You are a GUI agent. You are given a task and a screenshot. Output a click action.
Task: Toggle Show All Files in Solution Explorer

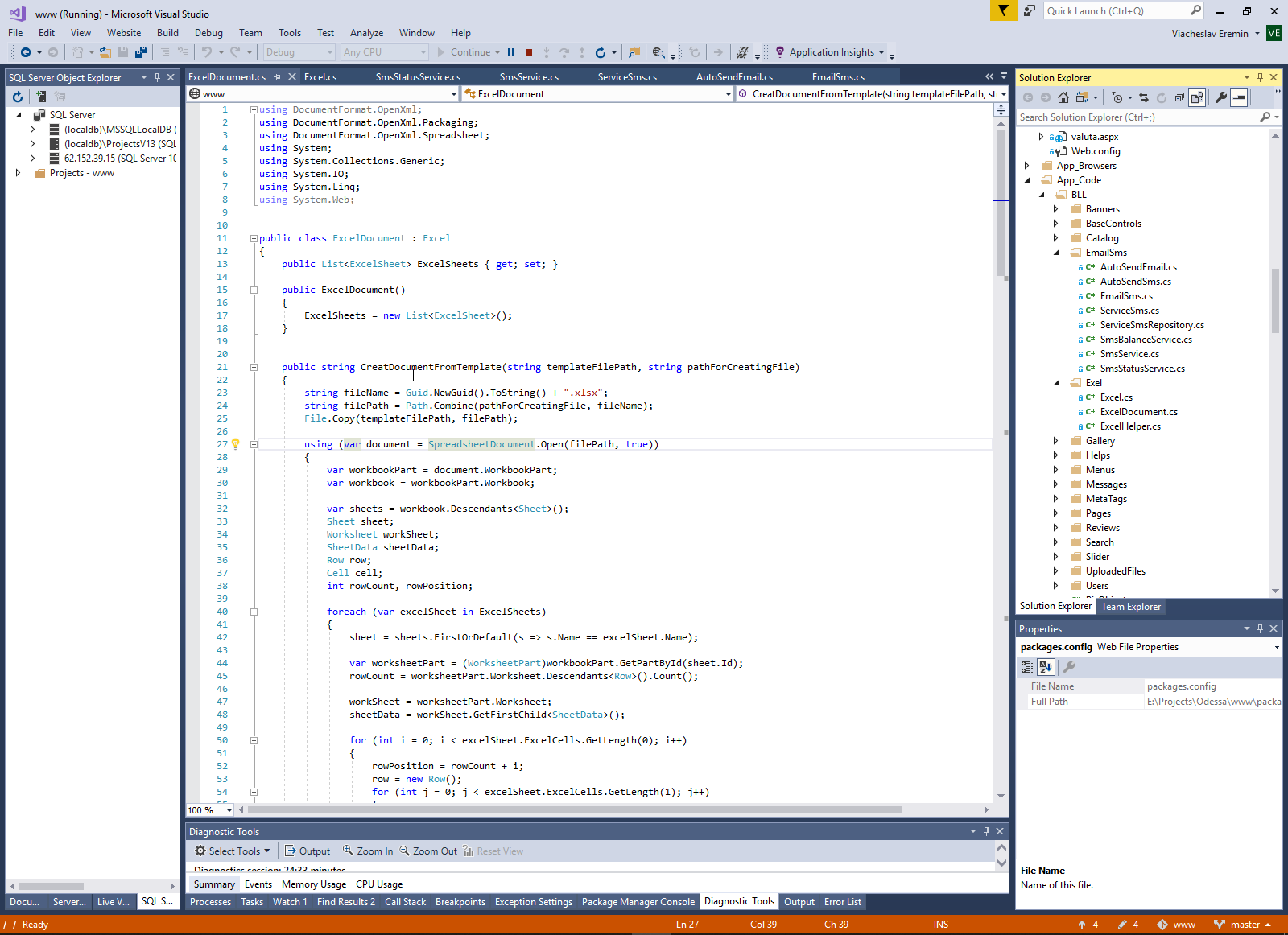[1197, 97]
